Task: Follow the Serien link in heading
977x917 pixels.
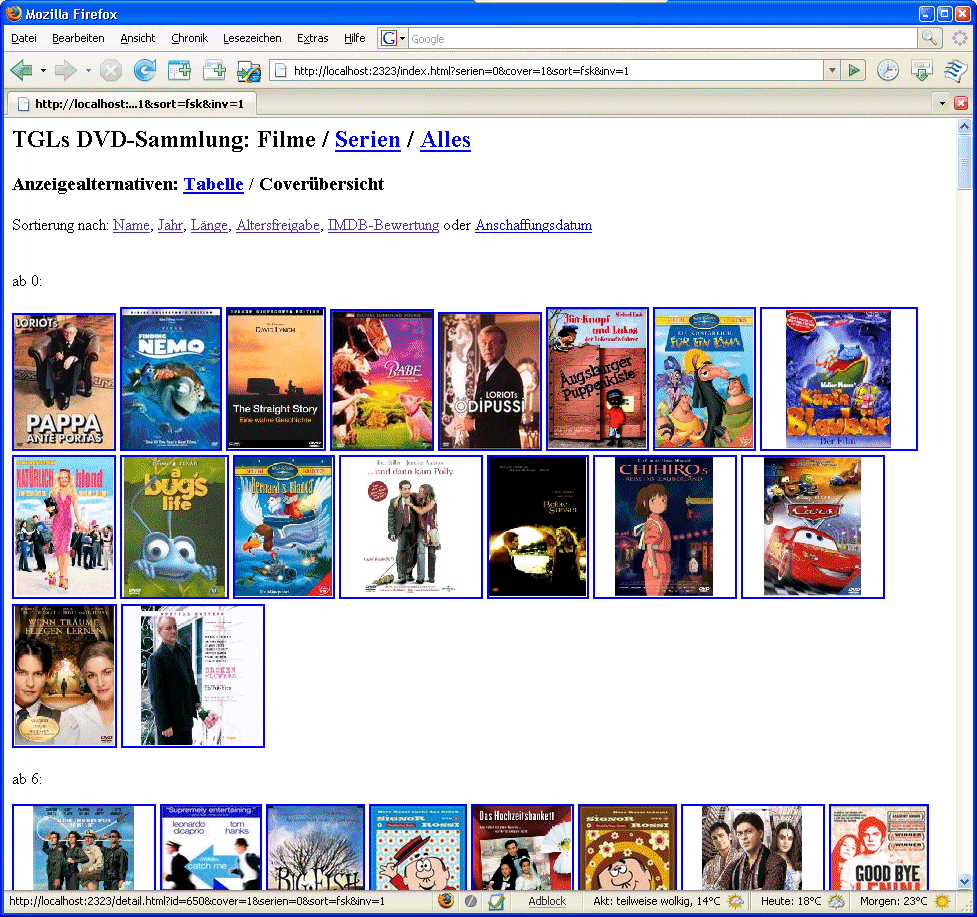Action: coord(368,140)
